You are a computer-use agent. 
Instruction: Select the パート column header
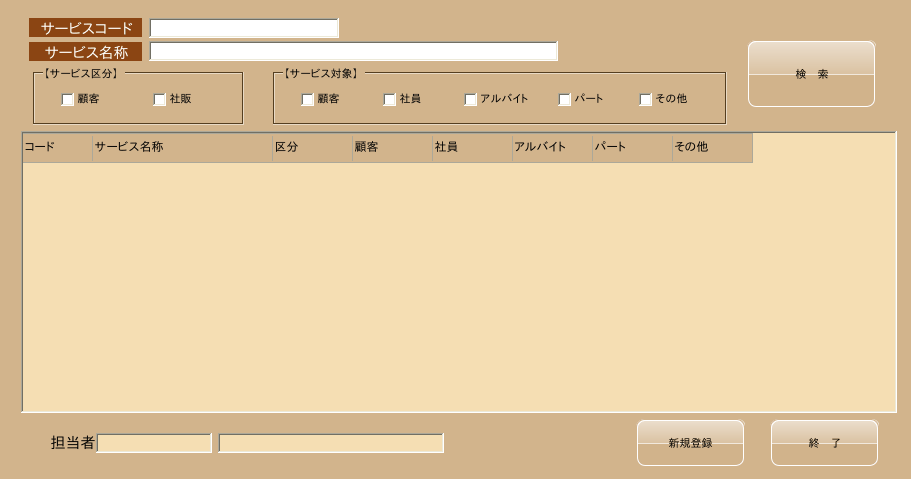click(x=632, y=148)
